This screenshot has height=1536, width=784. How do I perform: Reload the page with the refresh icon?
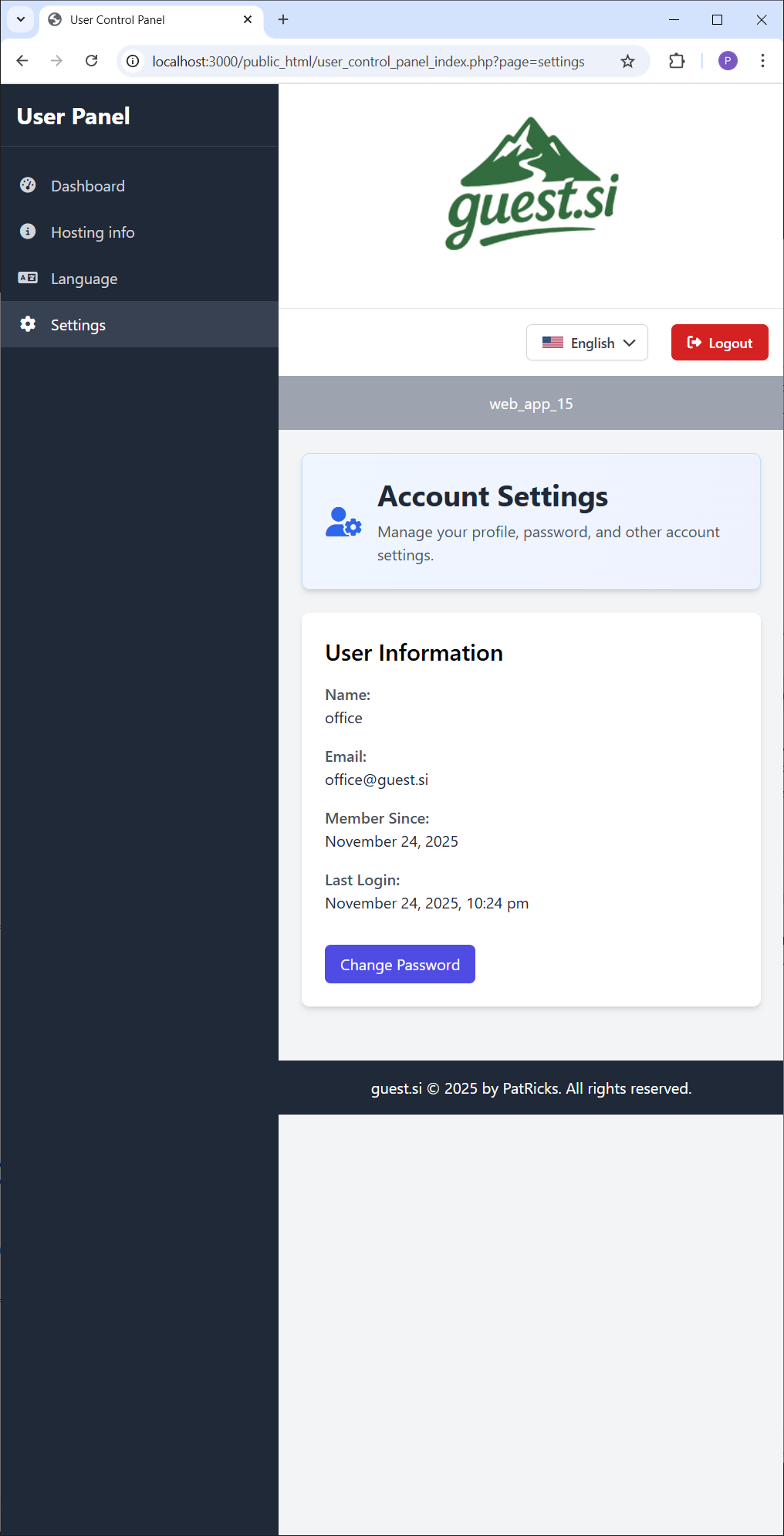point(92,61)
